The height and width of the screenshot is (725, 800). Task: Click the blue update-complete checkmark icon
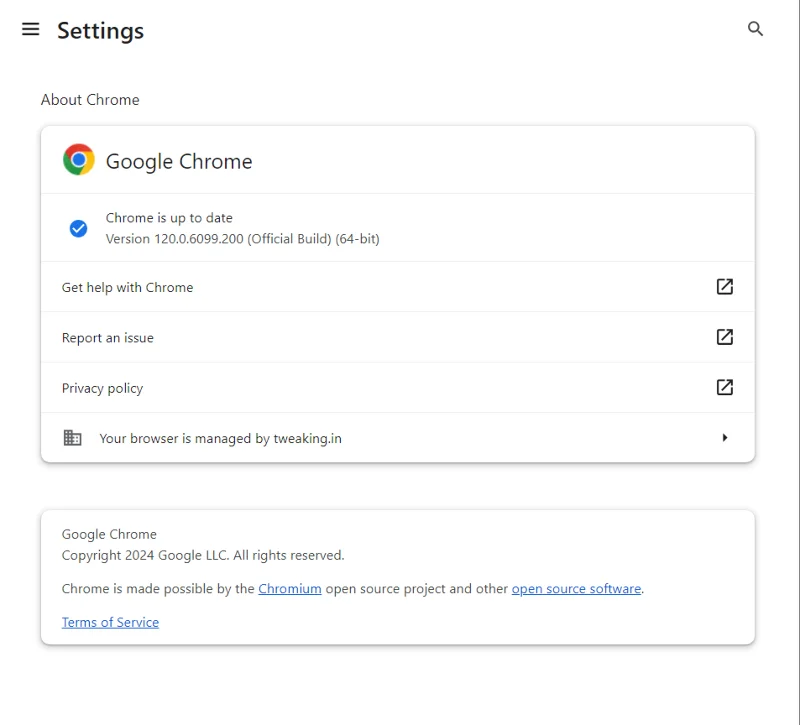78,228
